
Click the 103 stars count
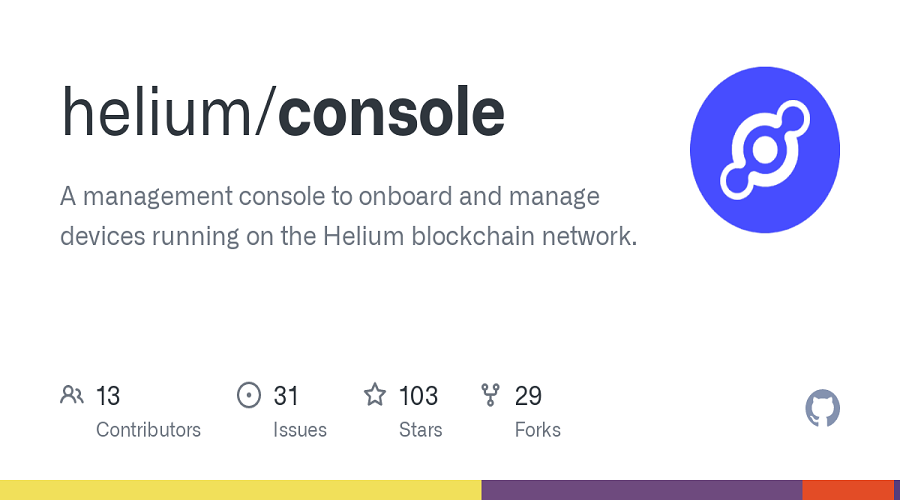coord(418,396)
